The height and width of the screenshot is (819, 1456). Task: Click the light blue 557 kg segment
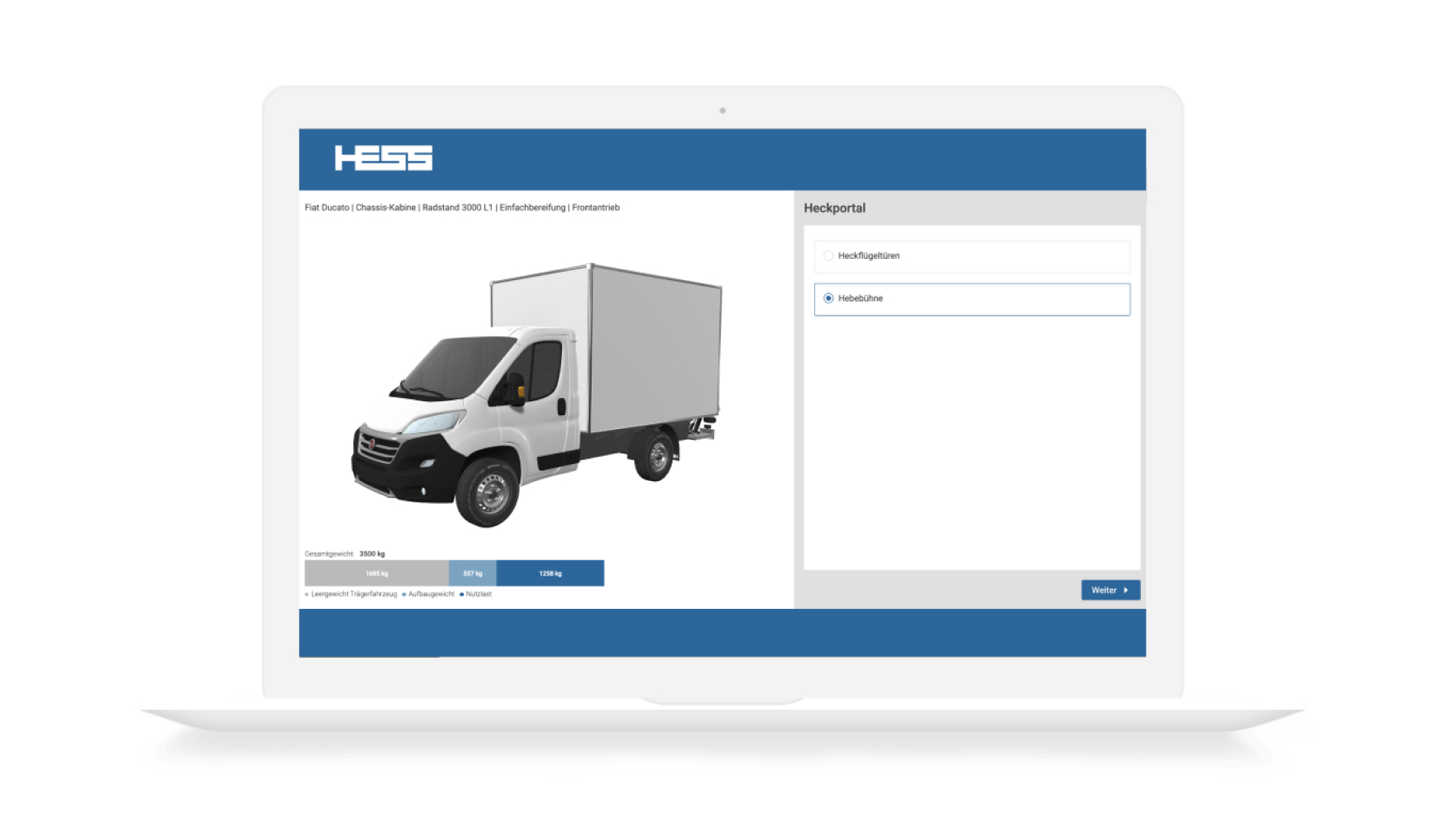(x=472, y=573)
